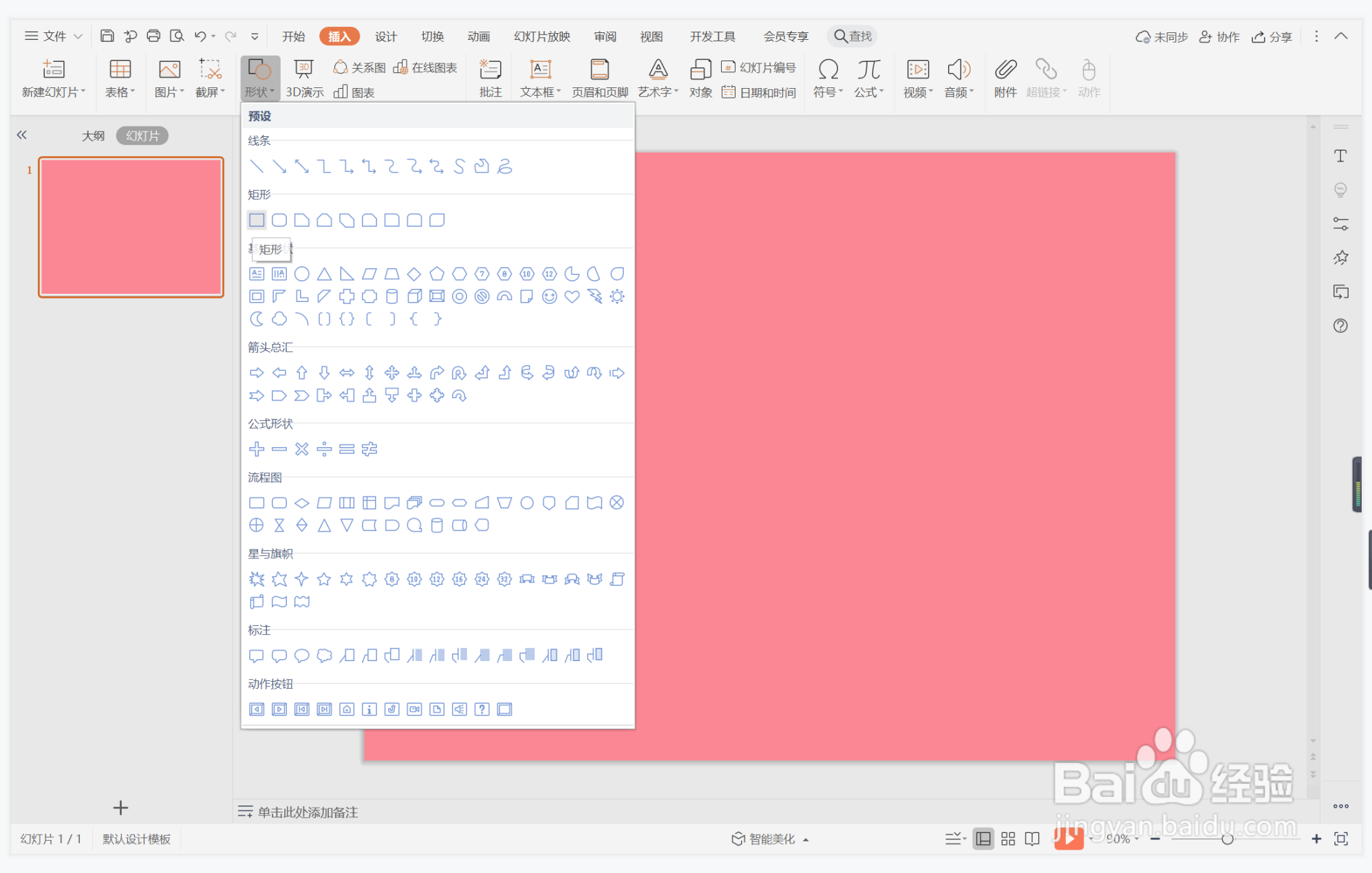
Task: Click the Print icon
Action: coord(153,36)
